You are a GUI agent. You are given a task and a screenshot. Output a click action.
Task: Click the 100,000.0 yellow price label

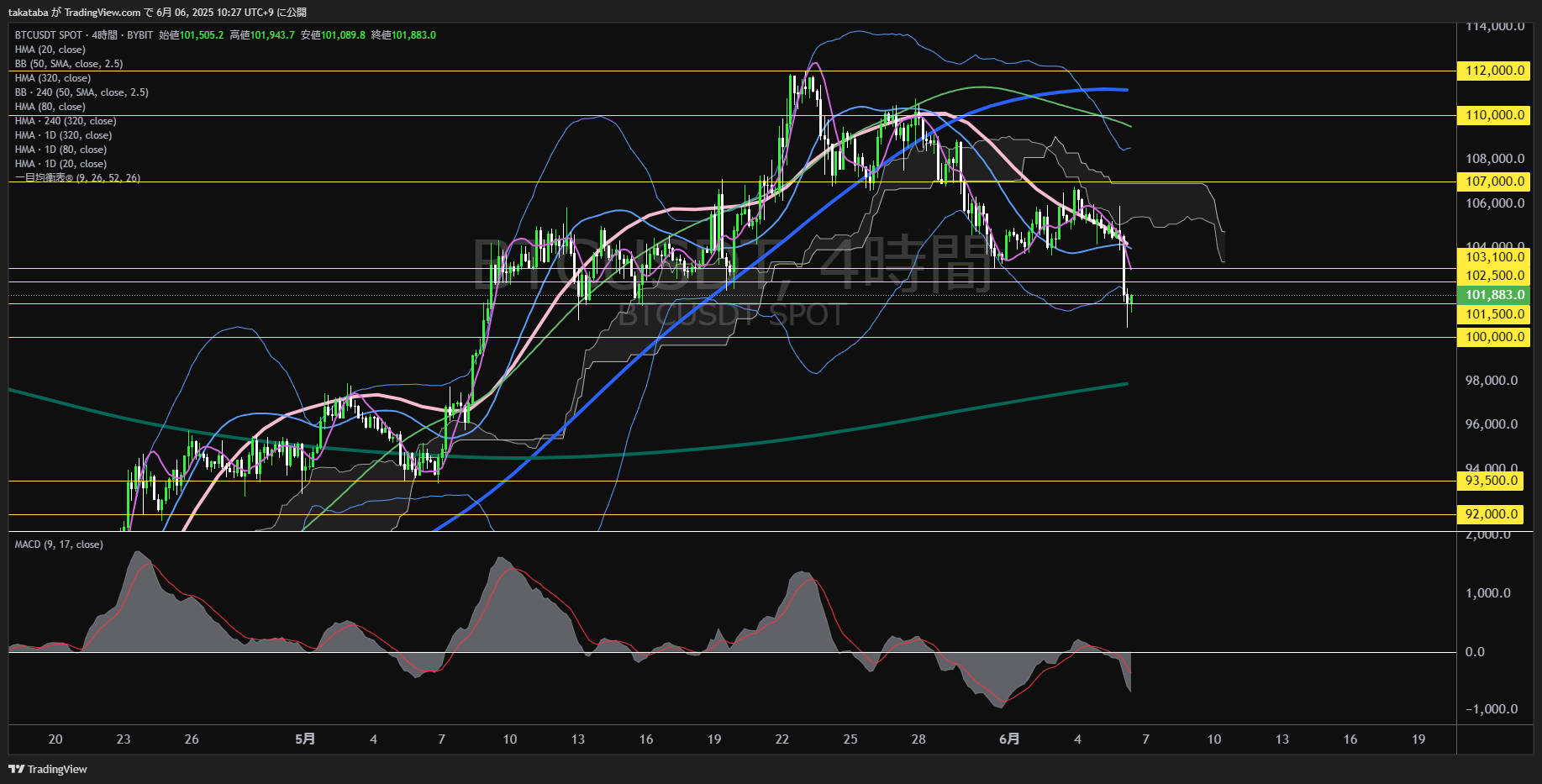1495,337
